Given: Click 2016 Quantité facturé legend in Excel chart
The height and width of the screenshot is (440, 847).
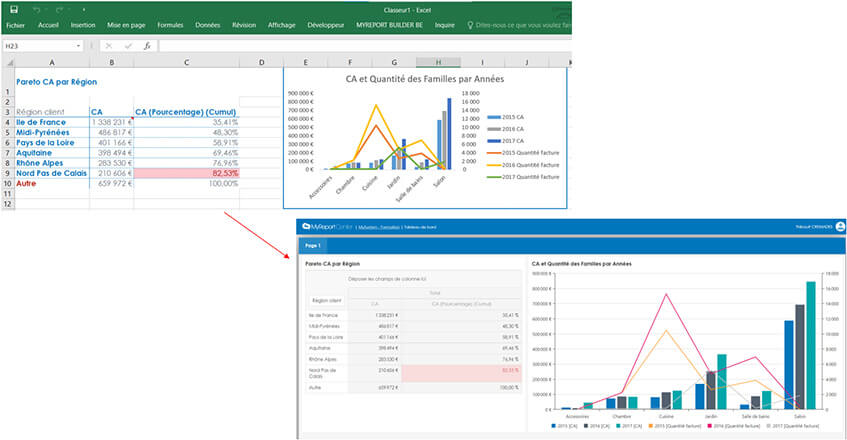Looking at the screenshot, I should pyautogui.click(x=523, y=165).
